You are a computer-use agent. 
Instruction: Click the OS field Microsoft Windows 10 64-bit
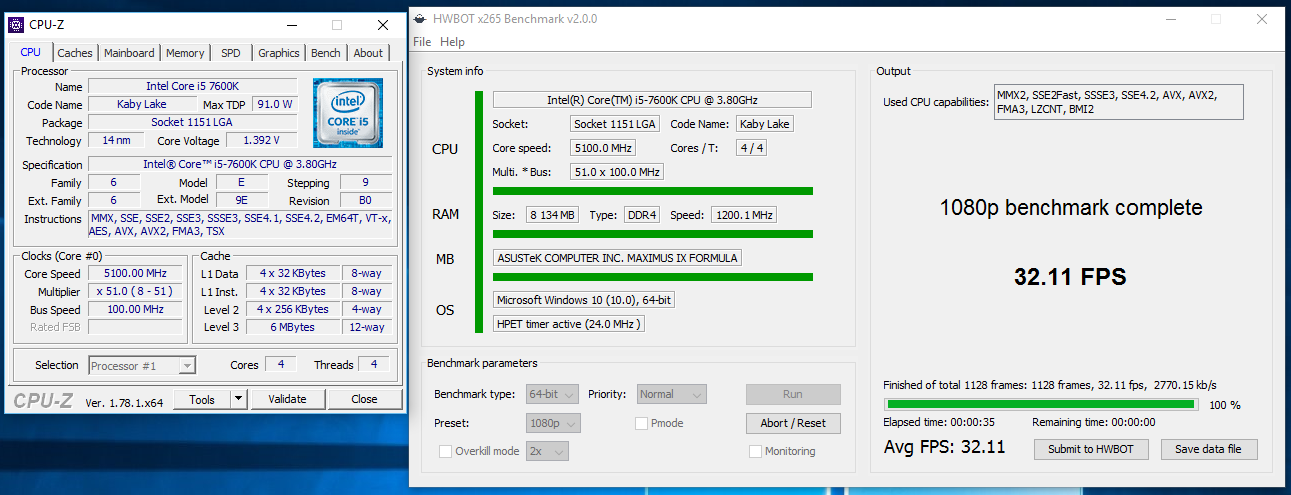585,300
